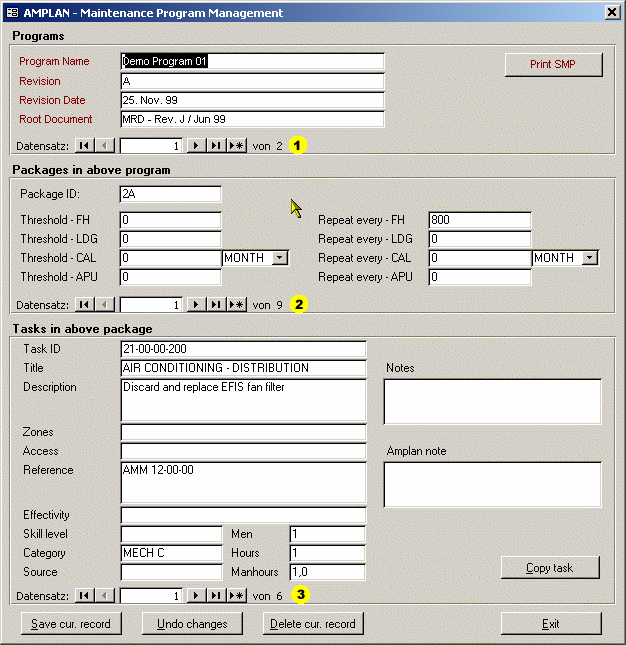Image resolution: width=626 pixels, height=645 pixels.
Task: Add new record in Packages navigator
Action: (x=236, y=304)
